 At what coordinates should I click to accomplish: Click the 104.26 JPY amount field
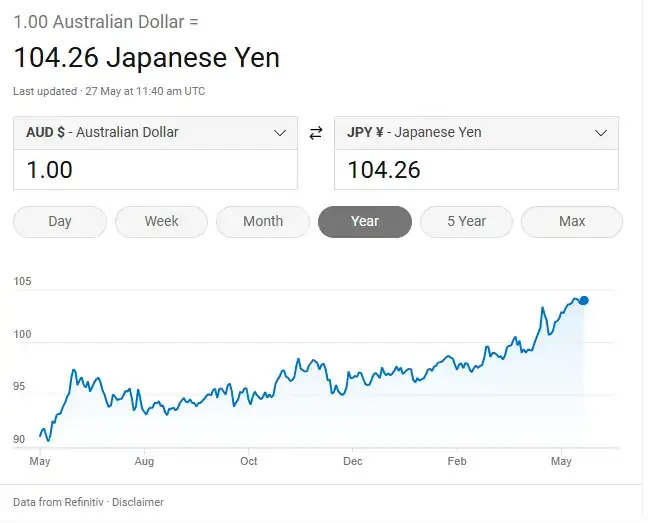[x=476, y=170]
